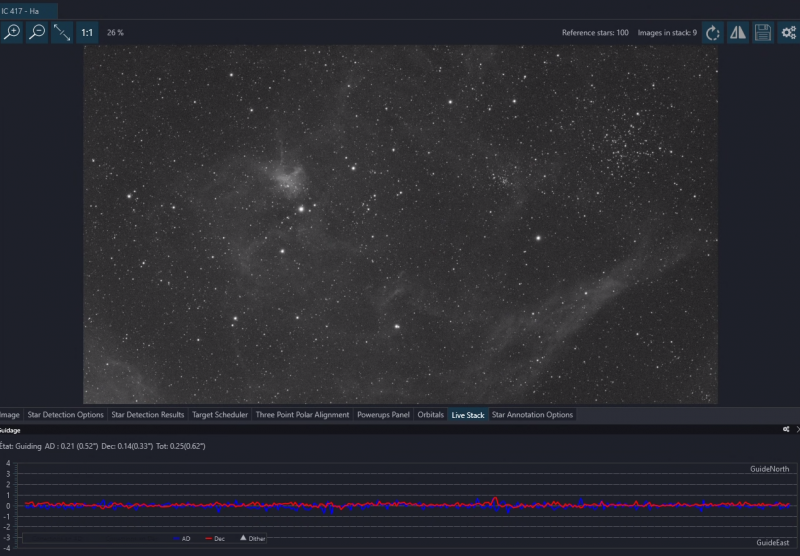
Task: Open the Star Annotation Options tab
Action: coord(532,415)
